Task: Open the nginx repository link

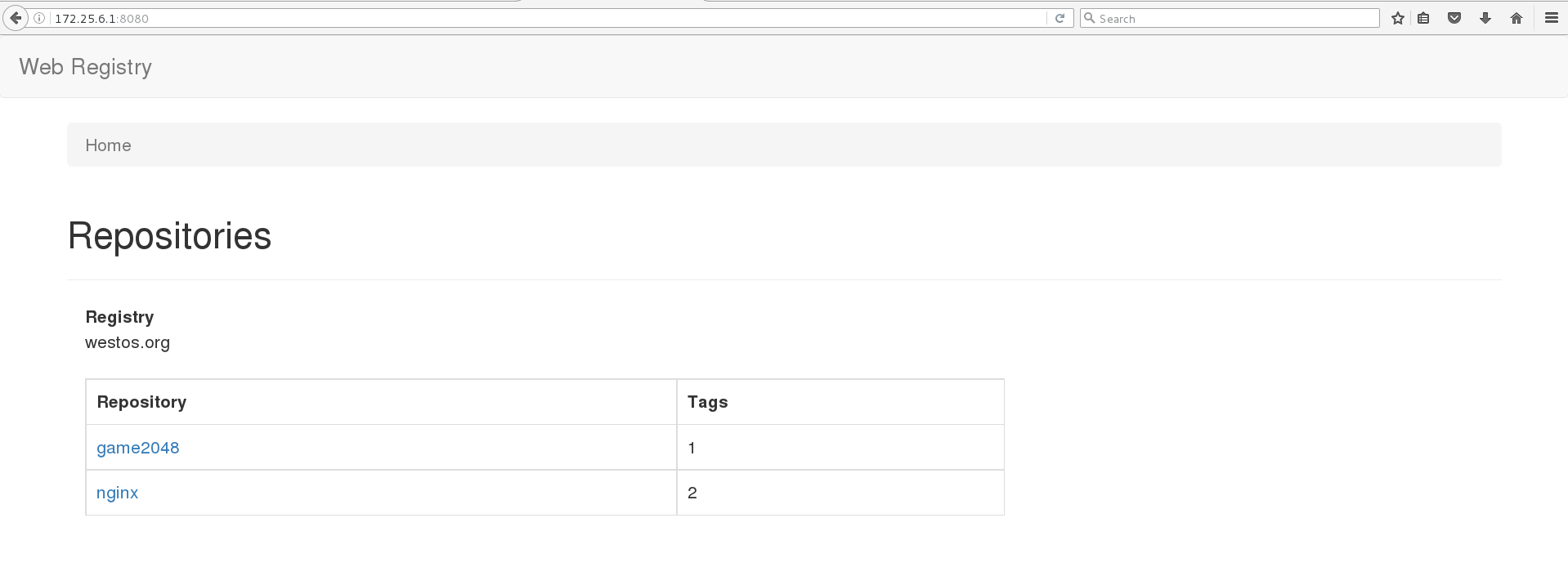Action: pos(117,493)
